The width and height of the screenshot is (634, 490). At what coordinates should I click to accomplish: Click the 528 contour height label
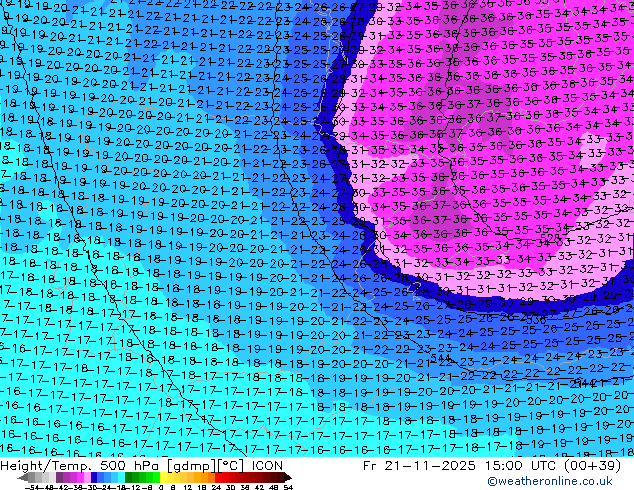[x=550, y=238]
